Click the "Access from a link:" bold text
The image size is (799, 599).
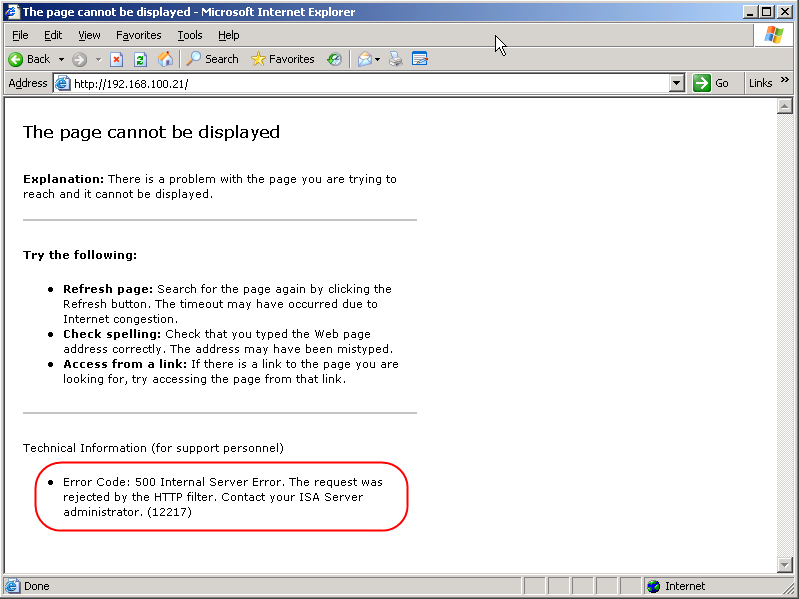(x=125, y=364)
